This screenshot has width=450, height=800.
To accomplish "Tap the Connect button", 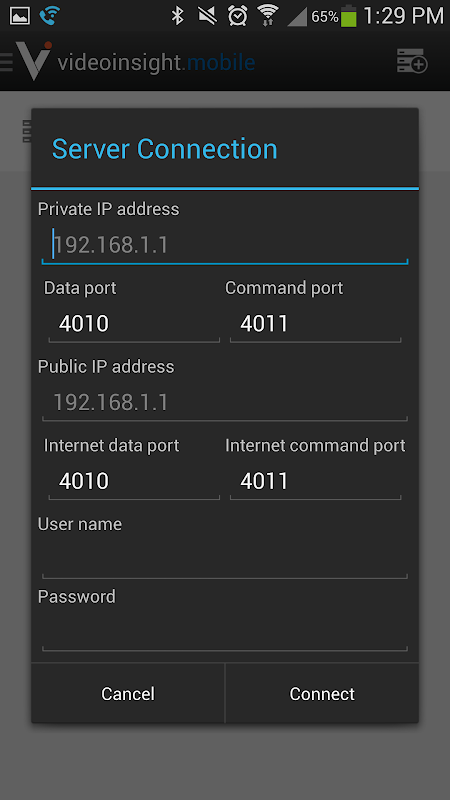I will (322, 693).
